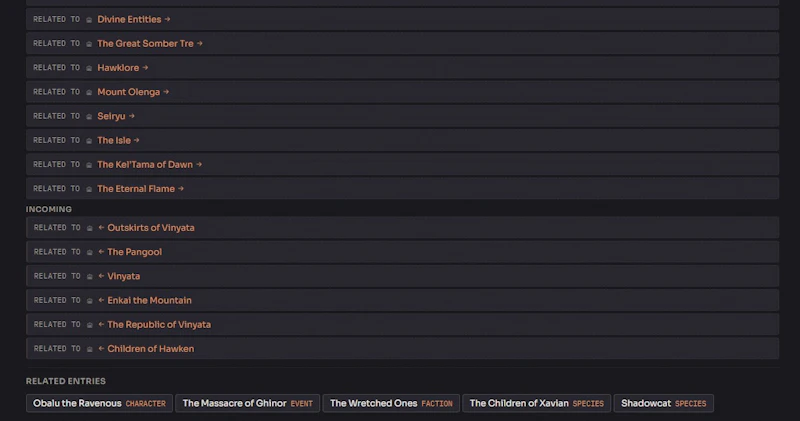Click the small icon beside The Isle
Viewport: 800px width, 421px height.
coord(89,141)
